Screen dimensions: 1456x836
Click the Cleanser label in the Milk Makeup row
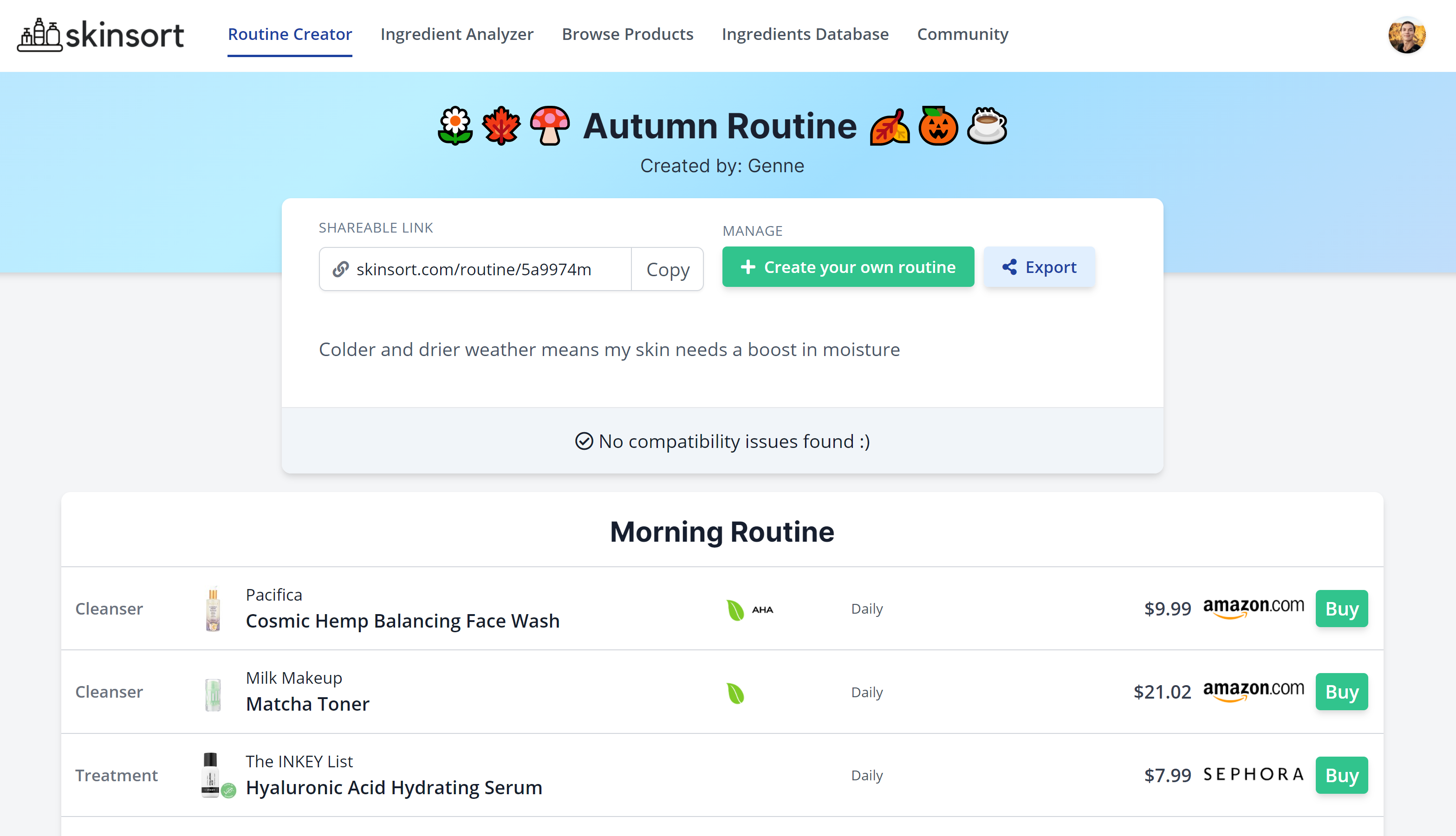[109, 692]
